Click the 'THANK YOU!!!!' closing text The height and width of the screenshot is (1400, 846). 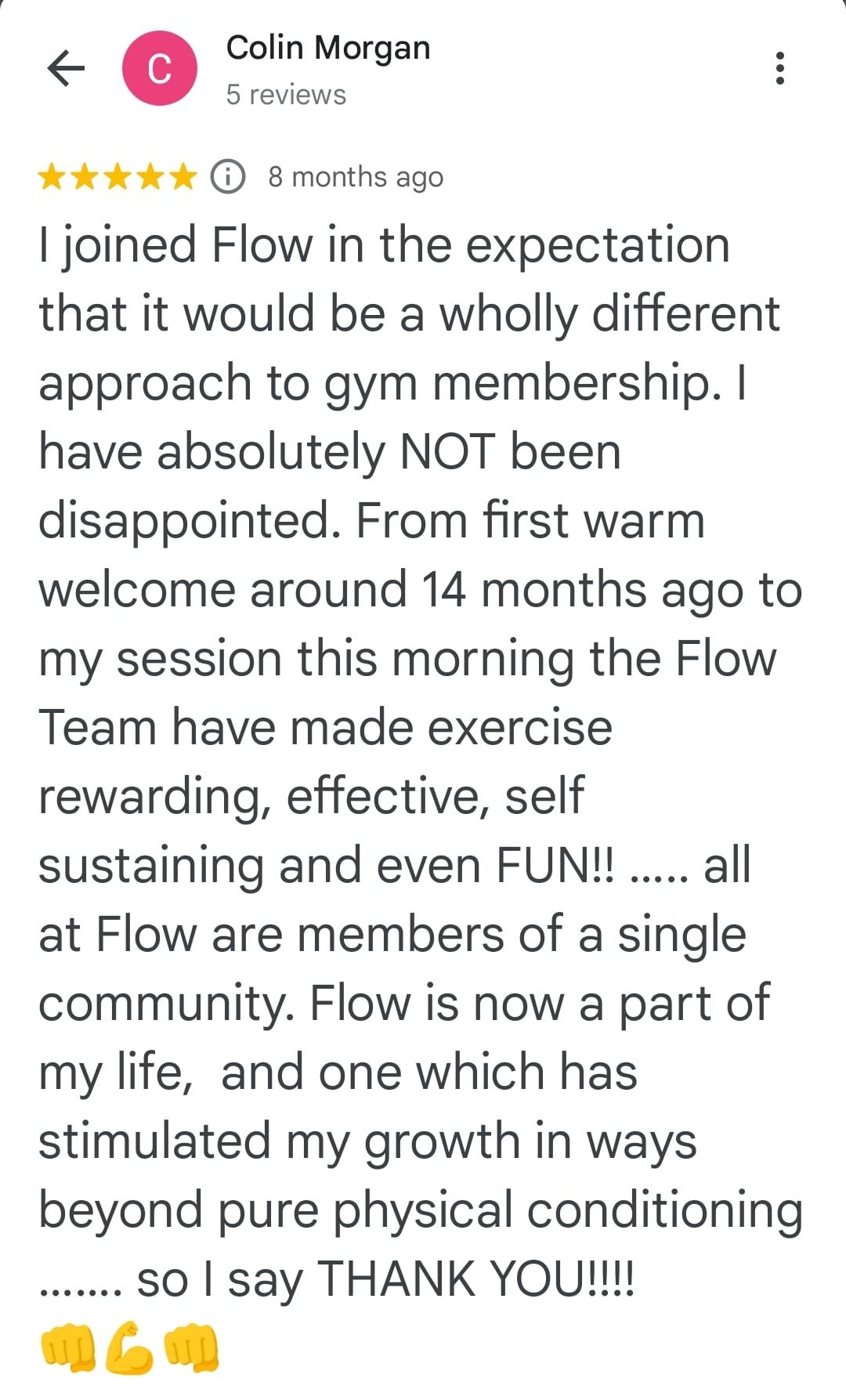[x=475, y=1279]
